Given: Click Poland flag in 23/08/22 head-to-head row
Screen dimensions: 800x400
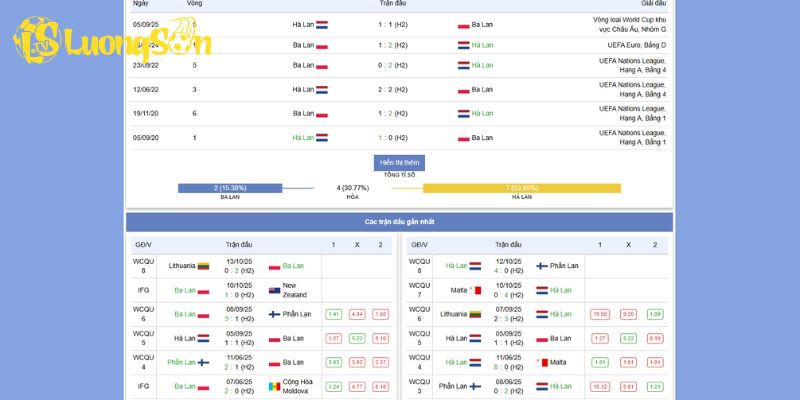Looking at the screenshot, I should [322, 65].
